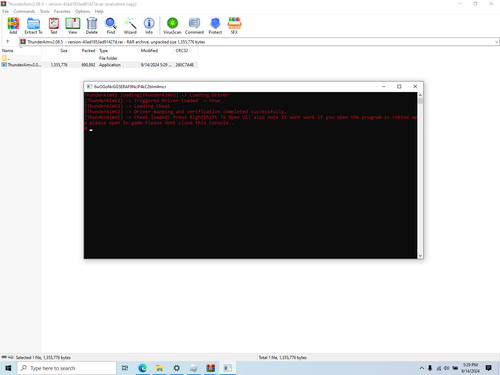Sort list by Modified column header

[156, 51]
